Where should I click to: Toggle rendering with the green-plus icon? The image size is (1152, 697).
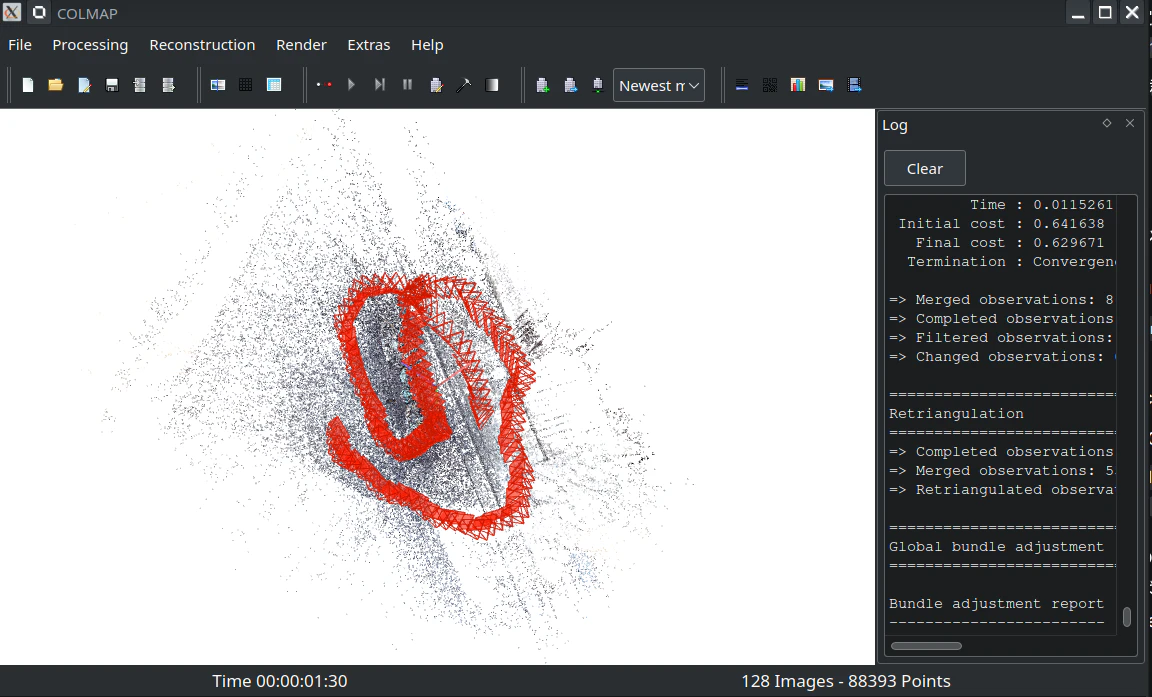pos(542,85)
